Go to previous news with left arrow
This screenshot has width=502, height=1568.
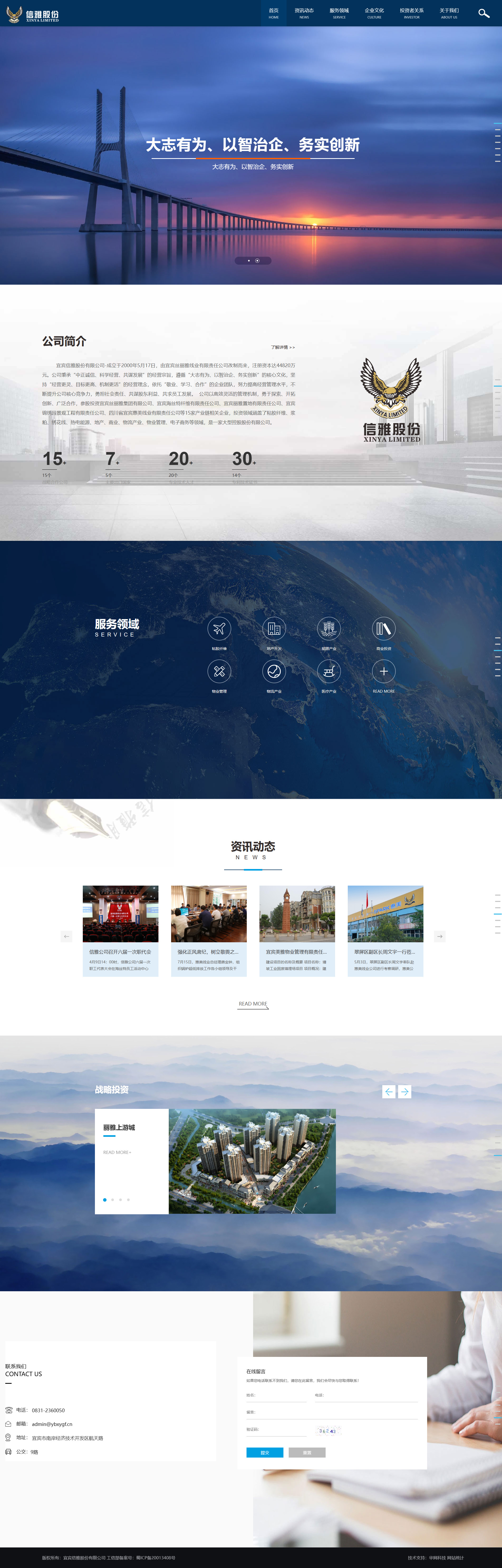coord(66,936)
